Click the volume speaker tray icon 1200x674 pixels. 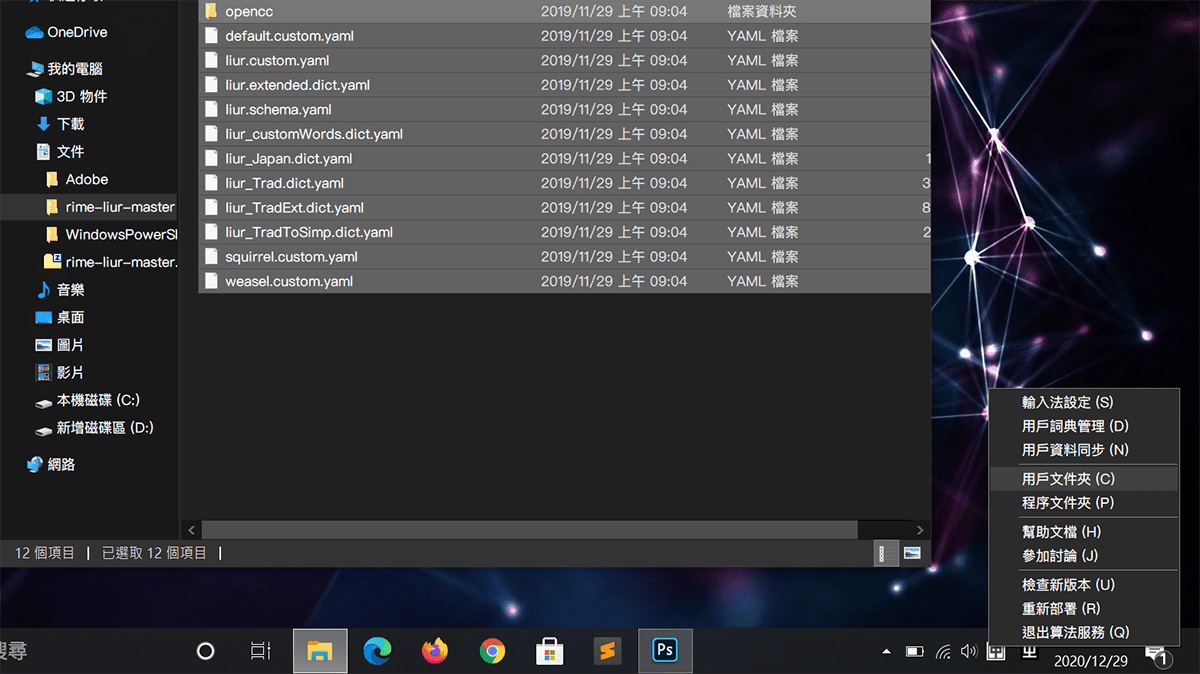[968, 652]
